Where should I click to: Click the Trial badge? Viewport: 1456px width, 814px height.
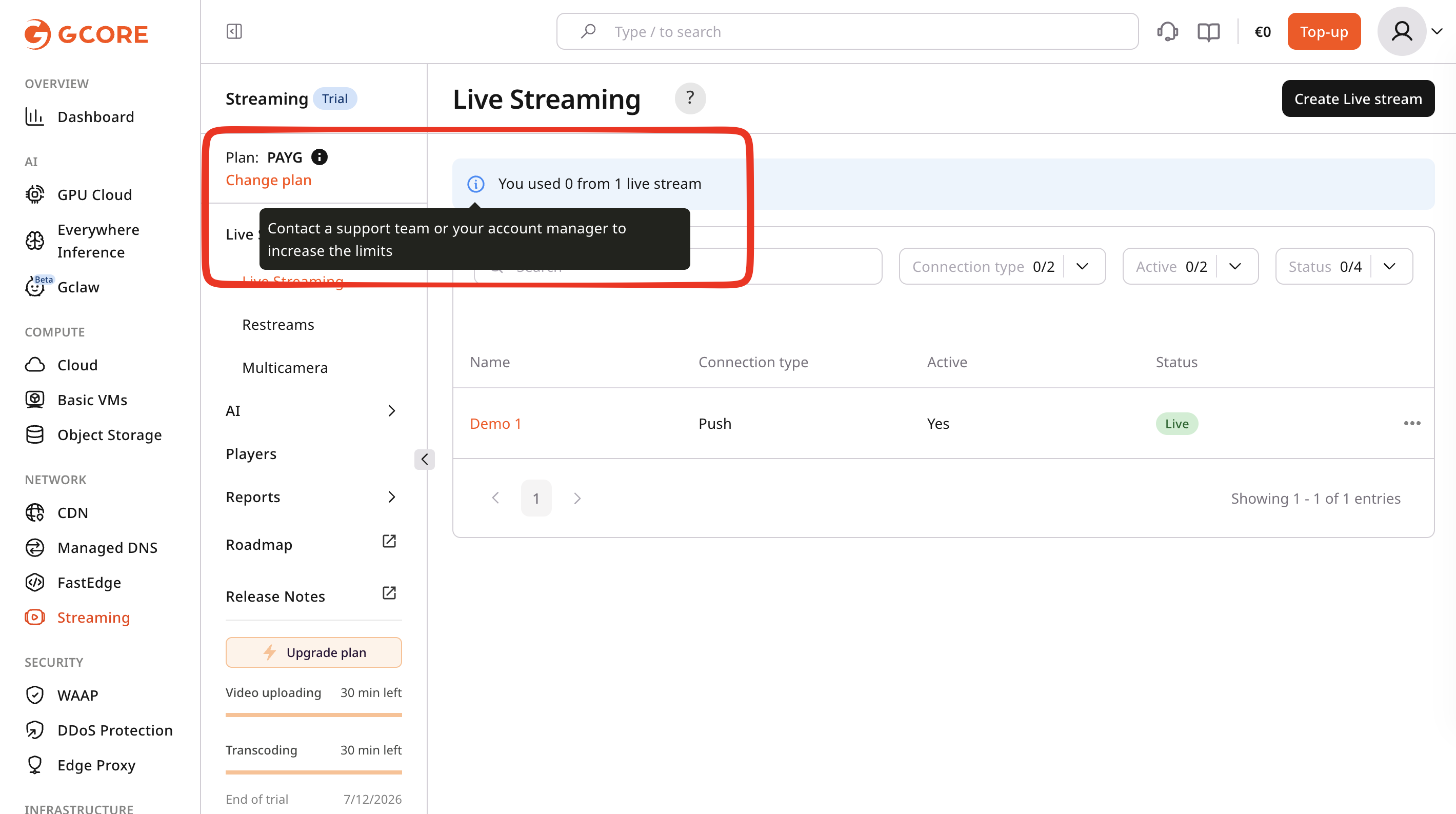coord(334,98)
